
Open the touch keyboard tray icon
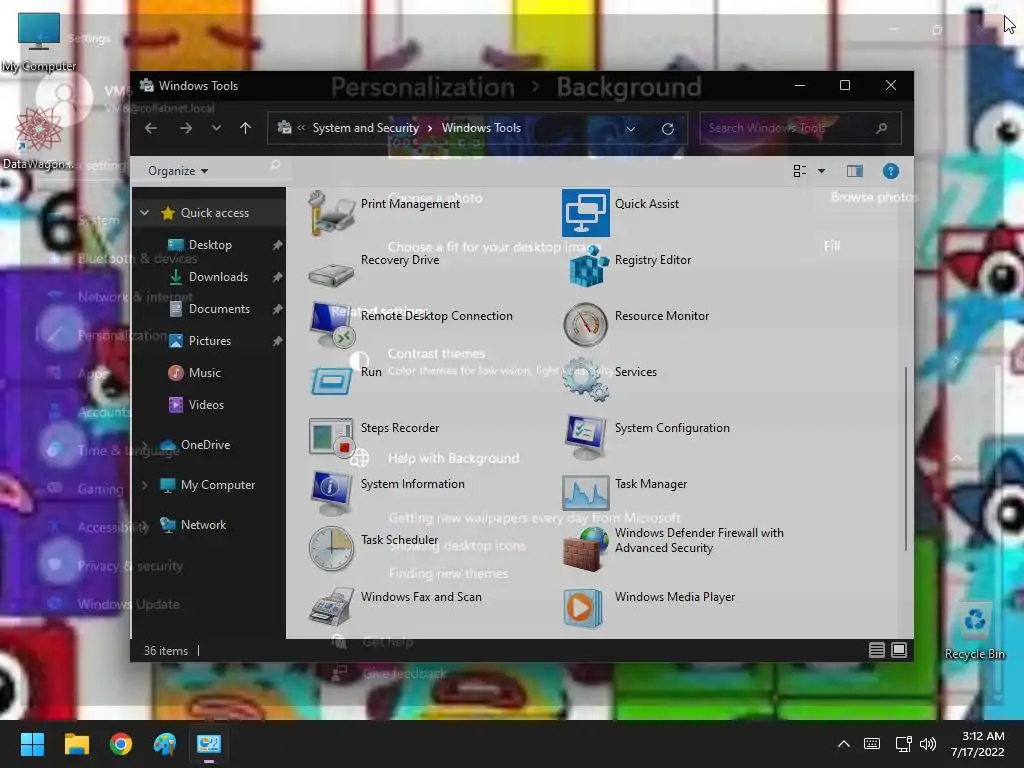click(872, 744)
